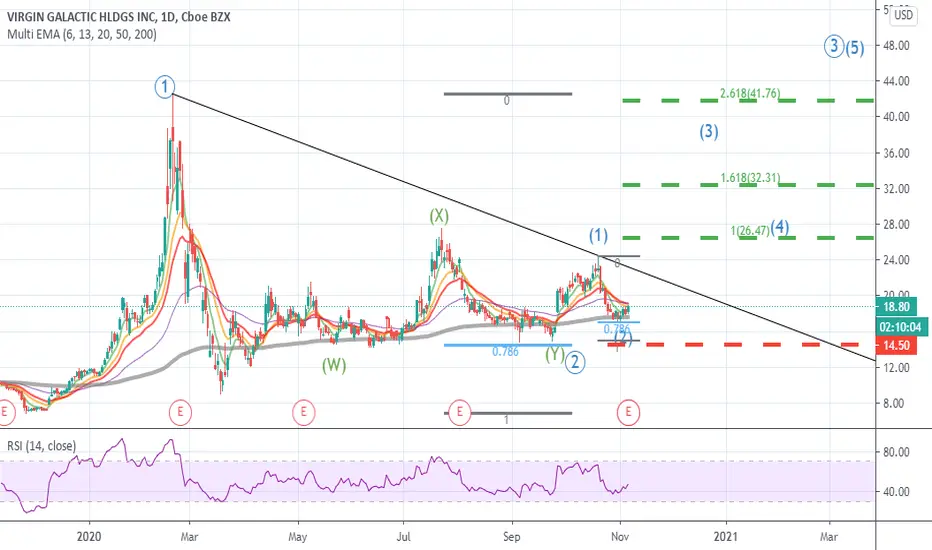Select the circled 2 wave label
This screenshot has width=932, height=550.
tap(575, 362)
